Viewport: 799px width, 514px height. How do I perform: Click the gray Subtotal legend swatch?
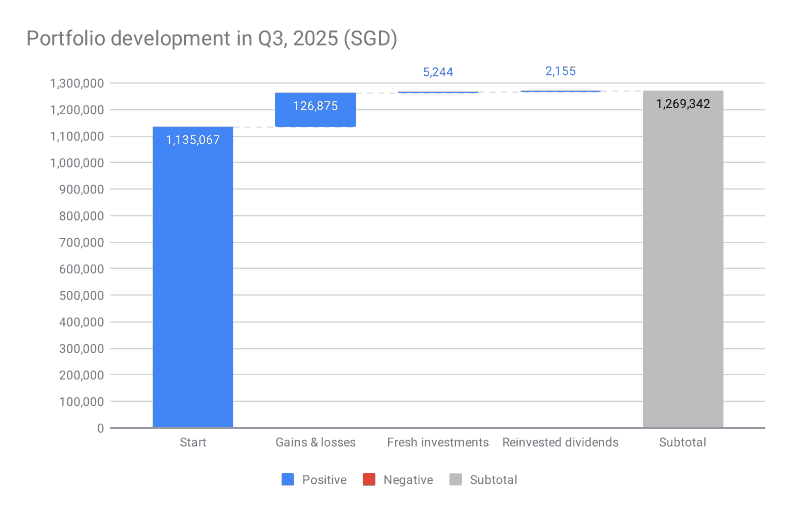coord(455,480)
